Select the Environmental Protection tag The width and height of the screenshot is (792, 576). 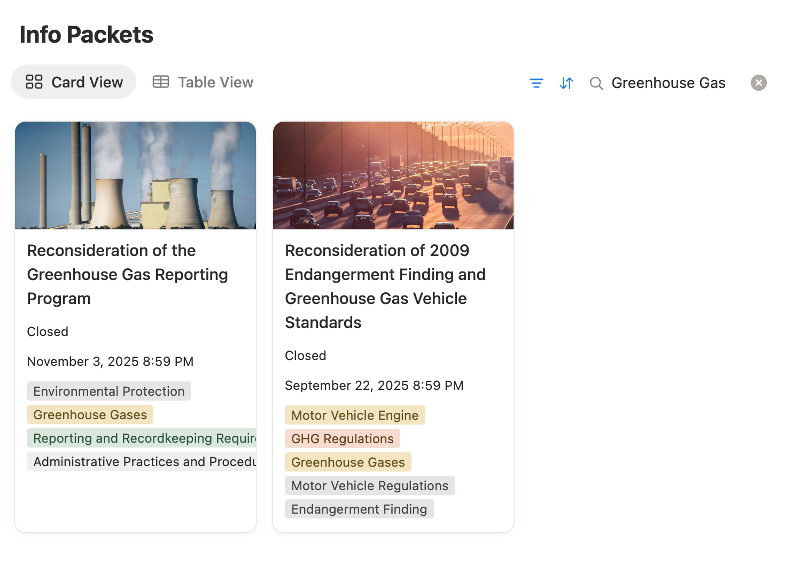click(x=109, y=391)
